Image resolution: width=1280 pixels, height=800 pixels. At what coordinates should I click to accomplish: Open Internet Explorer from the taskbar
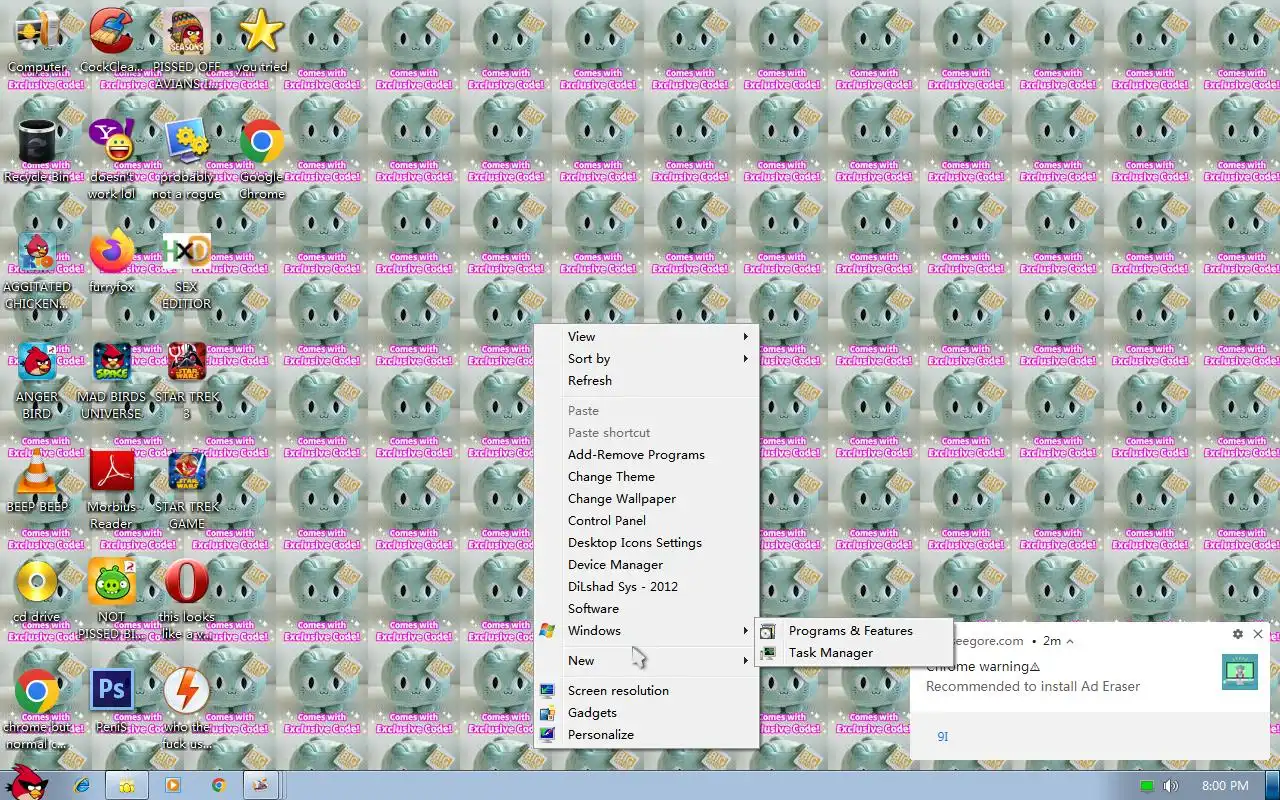84,786
